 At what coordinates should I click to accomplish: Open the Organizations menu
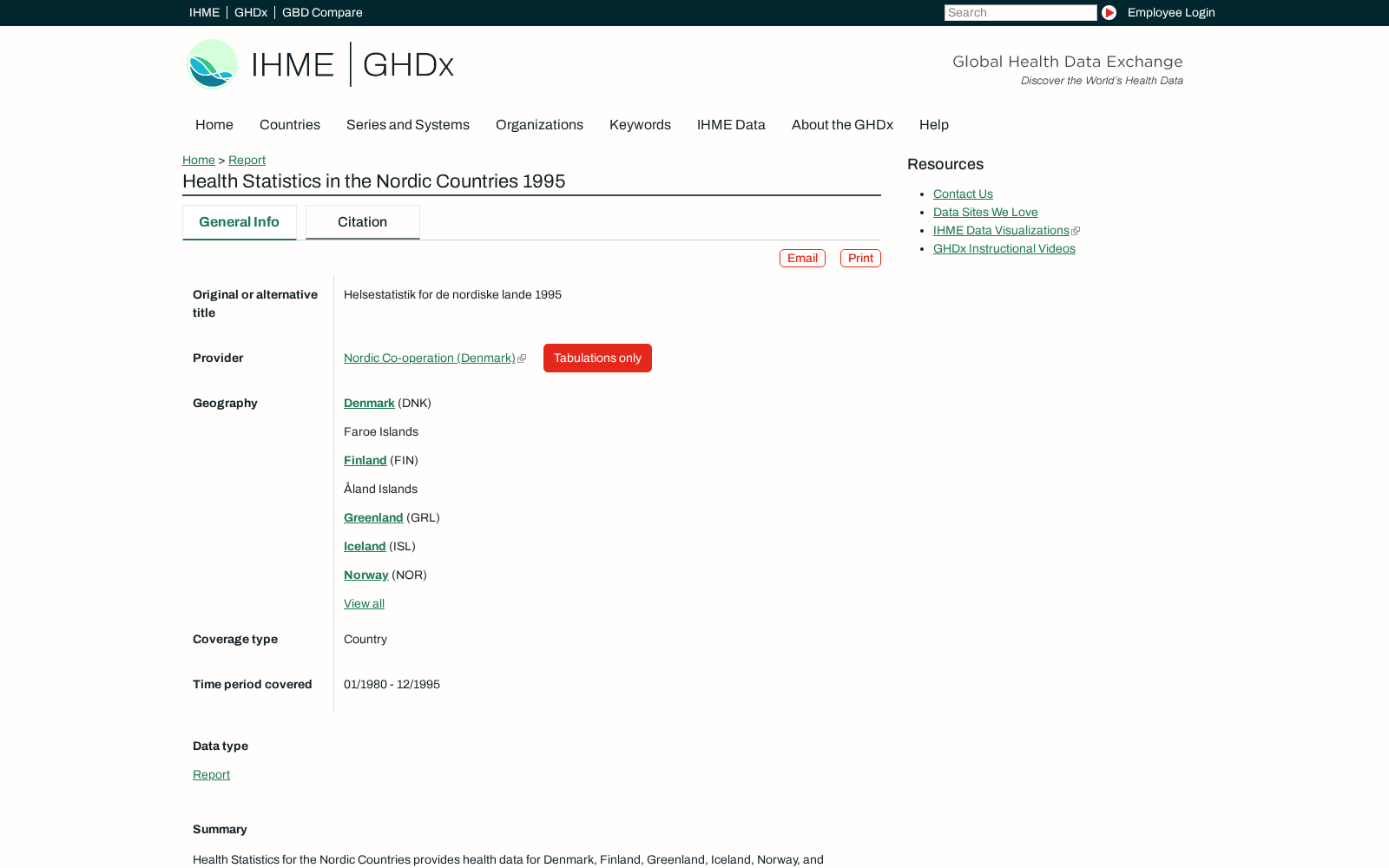coord(539,125)
